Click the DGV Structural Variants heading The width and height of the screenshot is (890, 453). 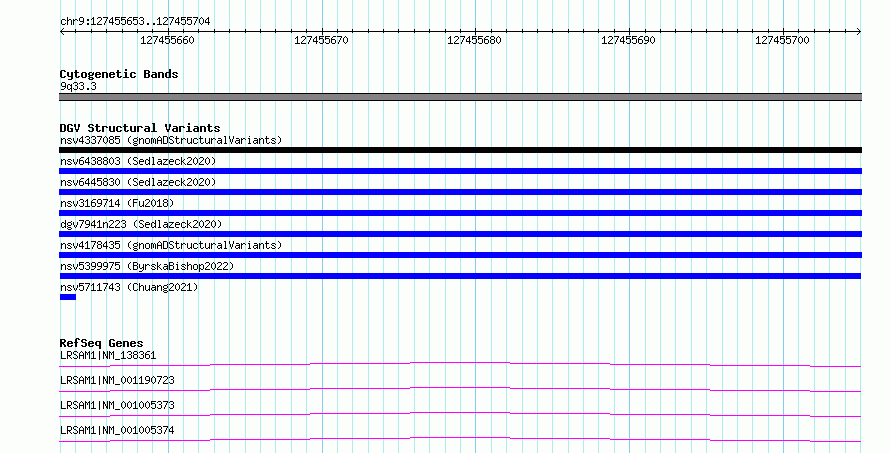click(x=140, y=128)
